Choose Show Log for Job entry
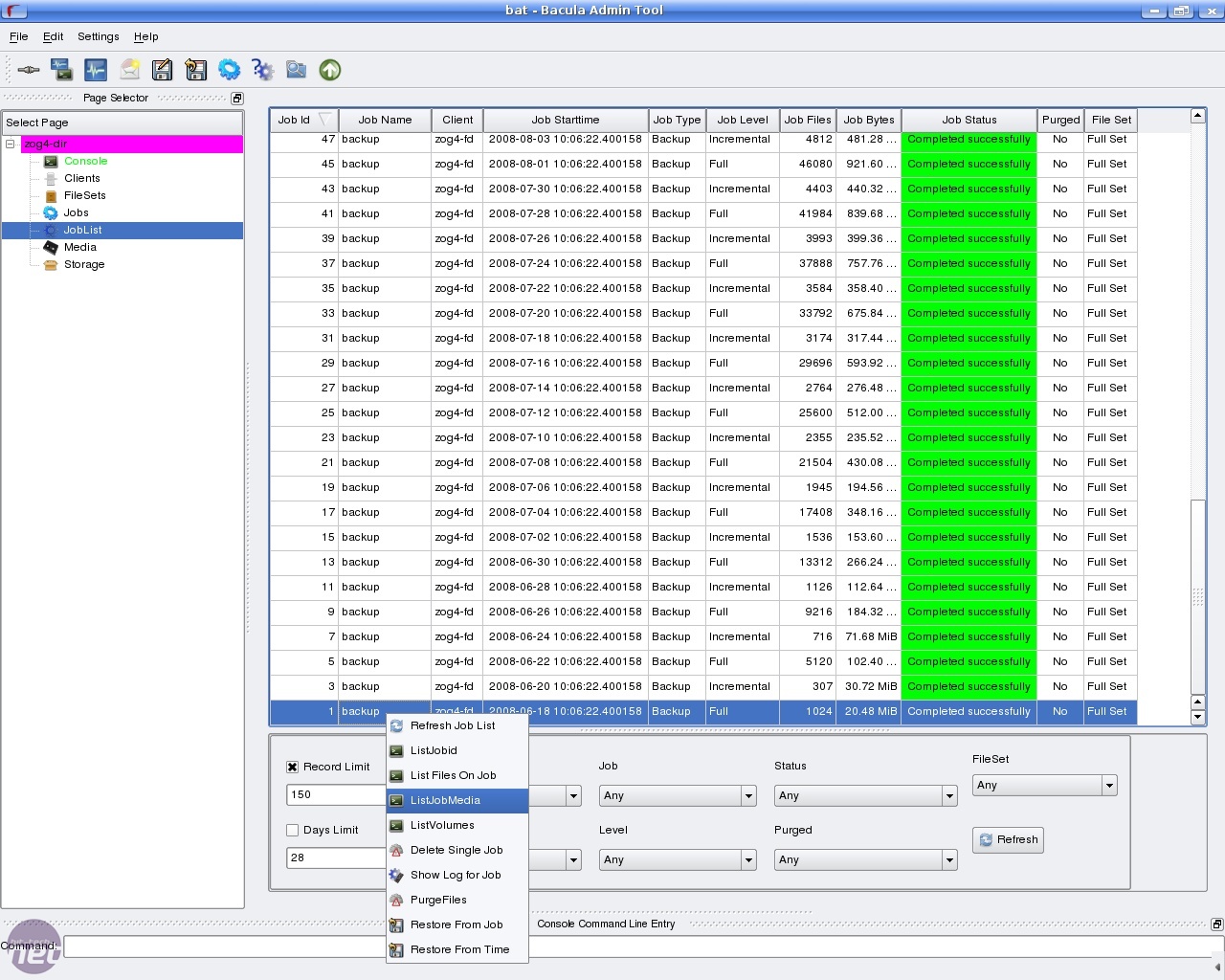 [x=457, y=875]
